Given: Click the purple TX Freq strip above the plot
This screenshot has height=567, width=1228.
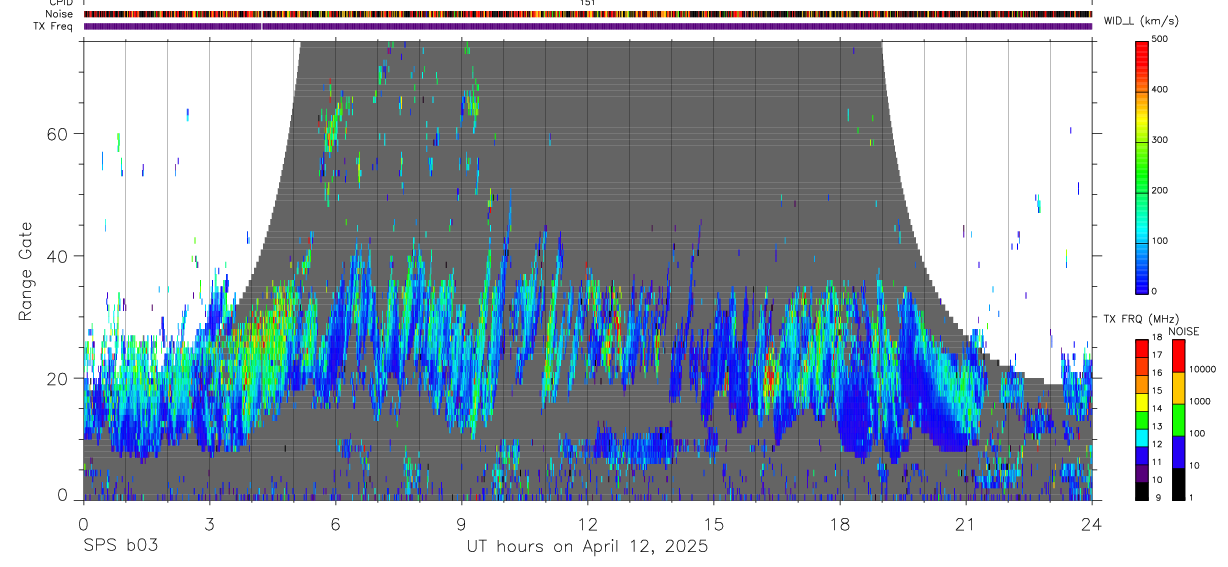Looking at the screenshot, I should [587, 27].
